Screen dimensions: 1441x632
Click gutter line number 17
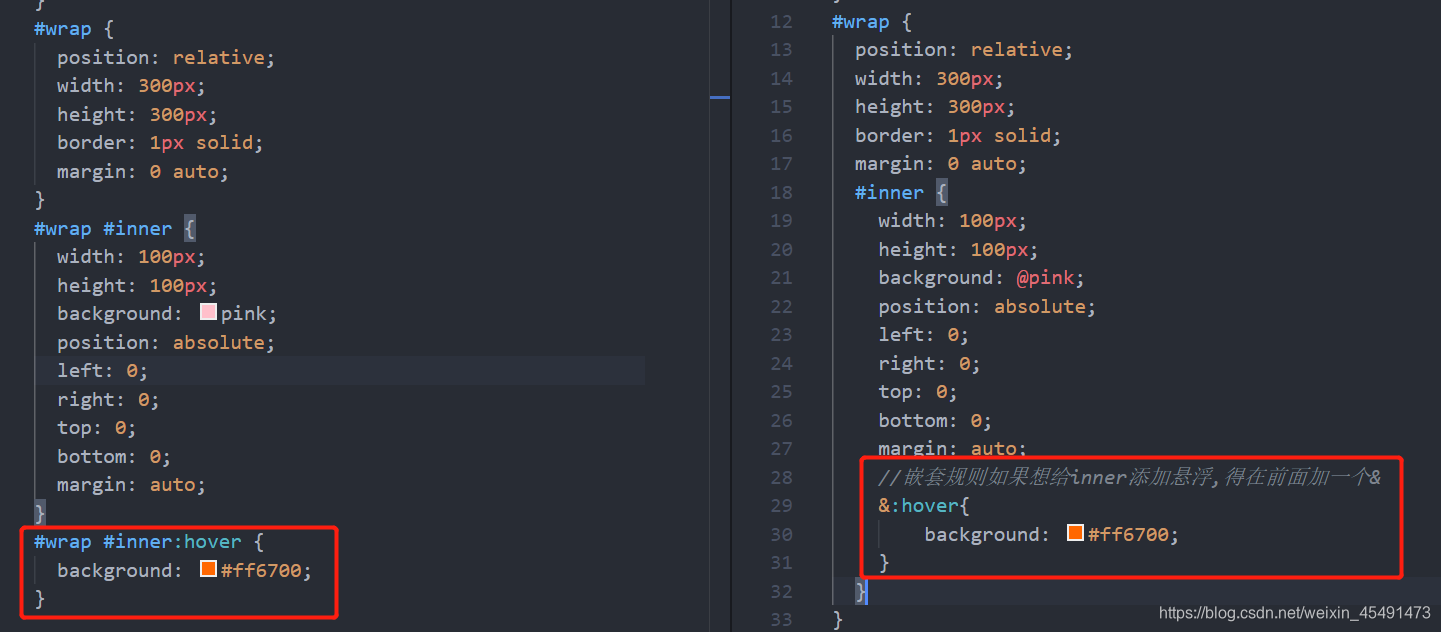tap(782, 163)
